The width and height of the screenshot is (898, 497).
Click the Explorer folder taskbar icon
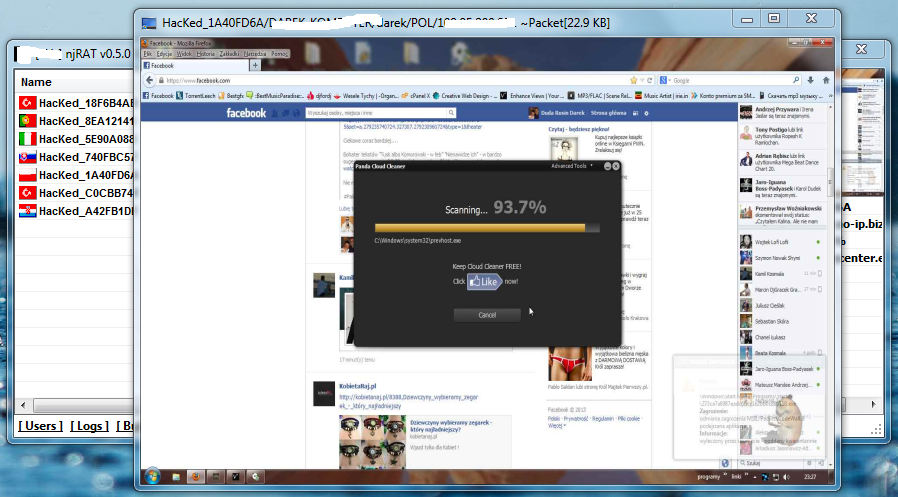176,476
